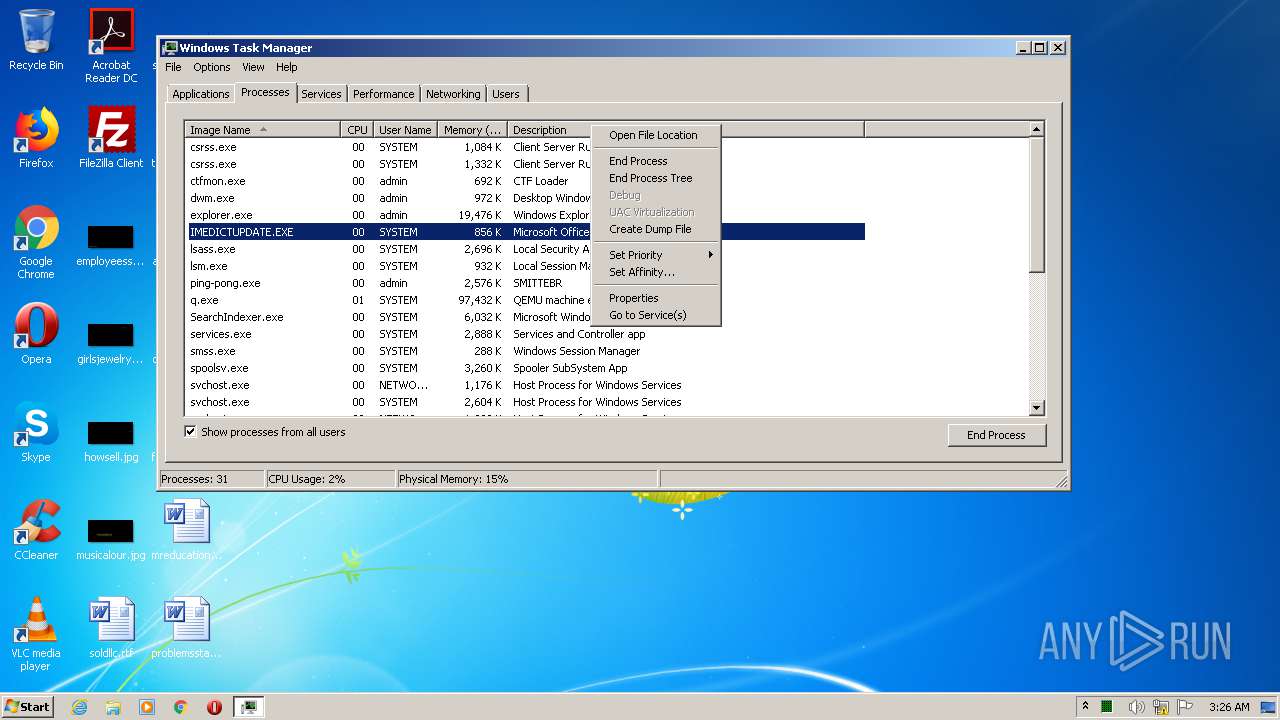Open Acrobat Reader DC desktop icon
Screen dimensions: 1280x720
click(x=111, y=46)
